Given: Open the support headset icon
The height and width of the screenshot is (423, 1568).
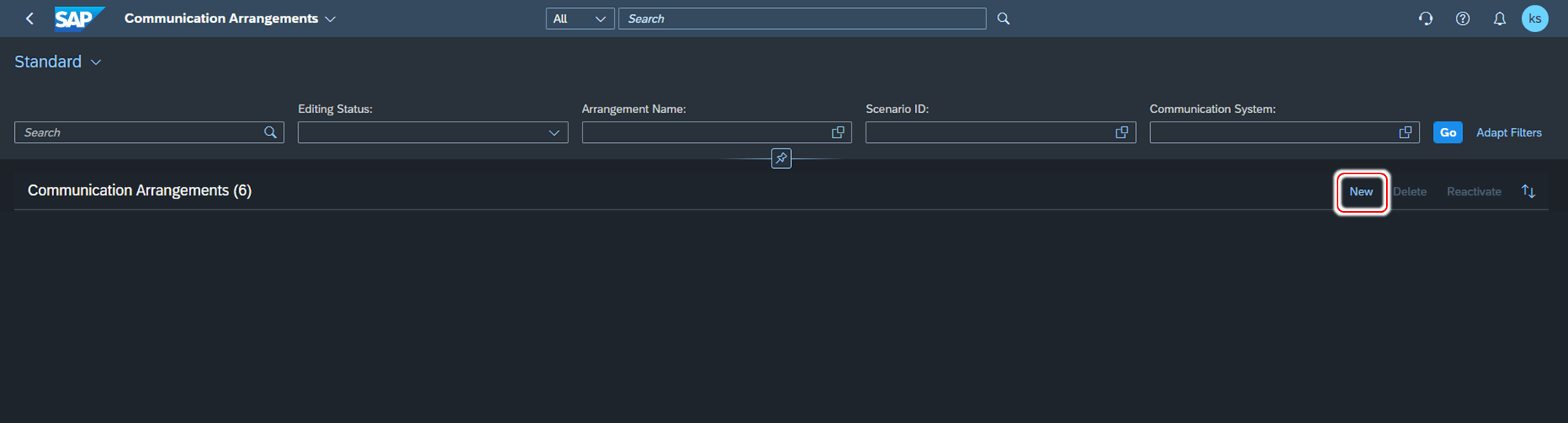Looking at the screenshot, I should tap(1425, 19).
